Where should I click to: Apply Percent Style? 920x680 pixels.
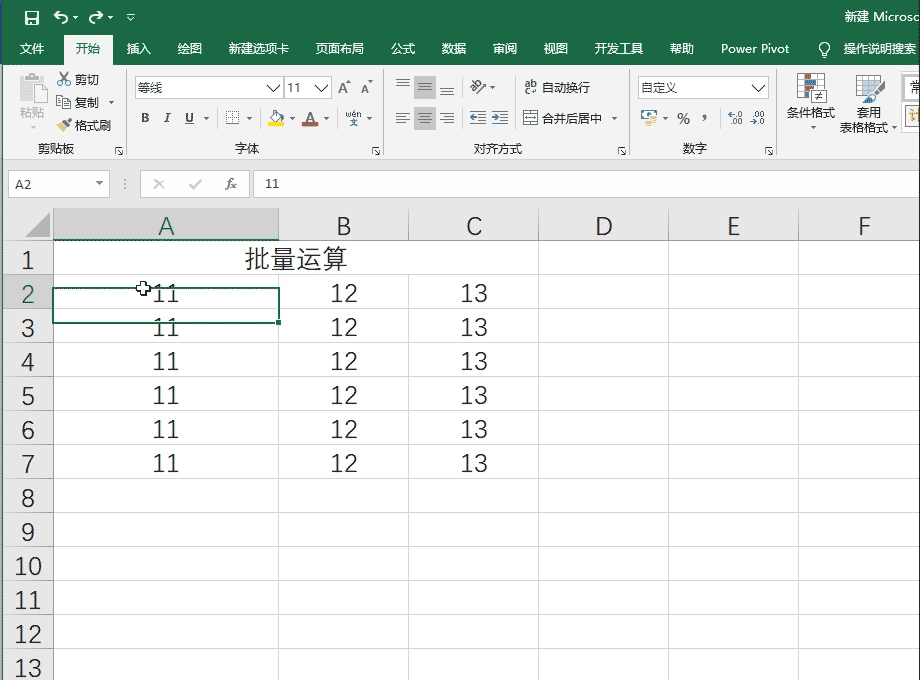click(684, 119)
